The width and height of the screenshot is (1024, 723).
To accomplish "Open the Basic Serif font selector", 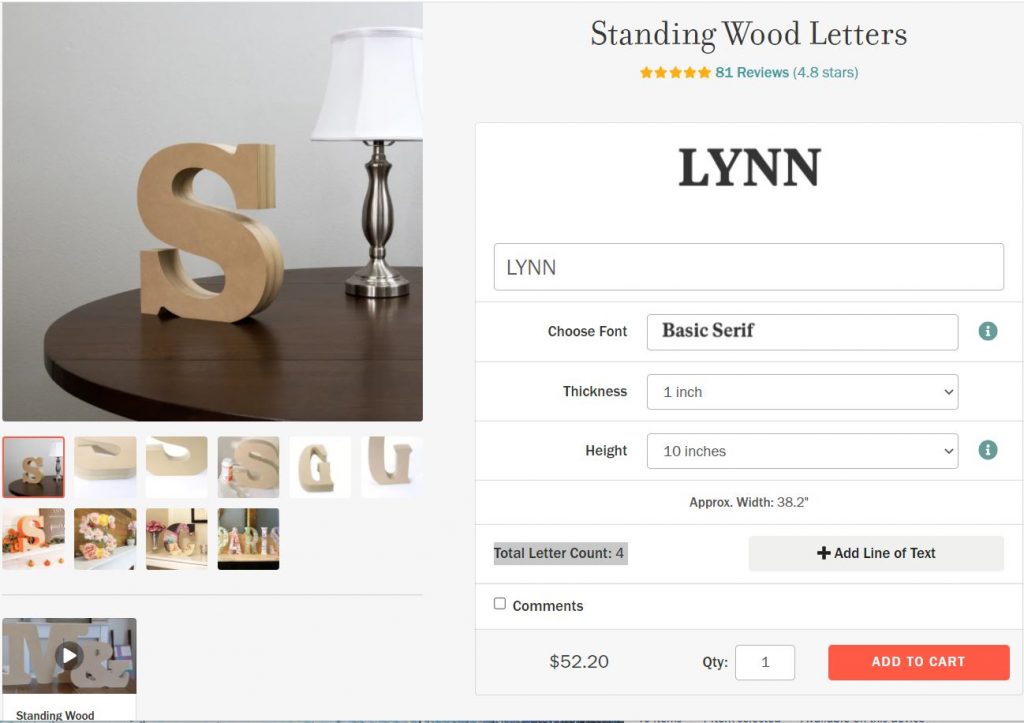I will tap(803, 332).
